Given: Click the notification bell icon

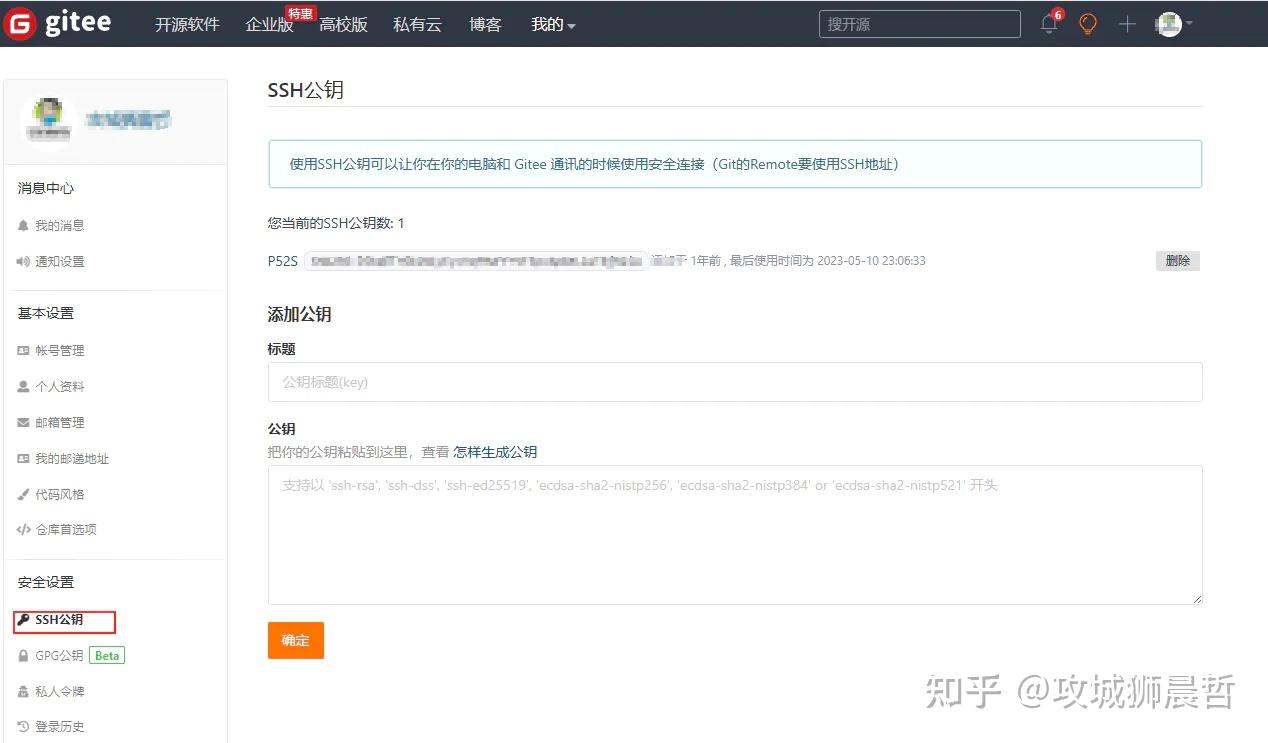Looking at the screenshot, I should [1048, 23].
